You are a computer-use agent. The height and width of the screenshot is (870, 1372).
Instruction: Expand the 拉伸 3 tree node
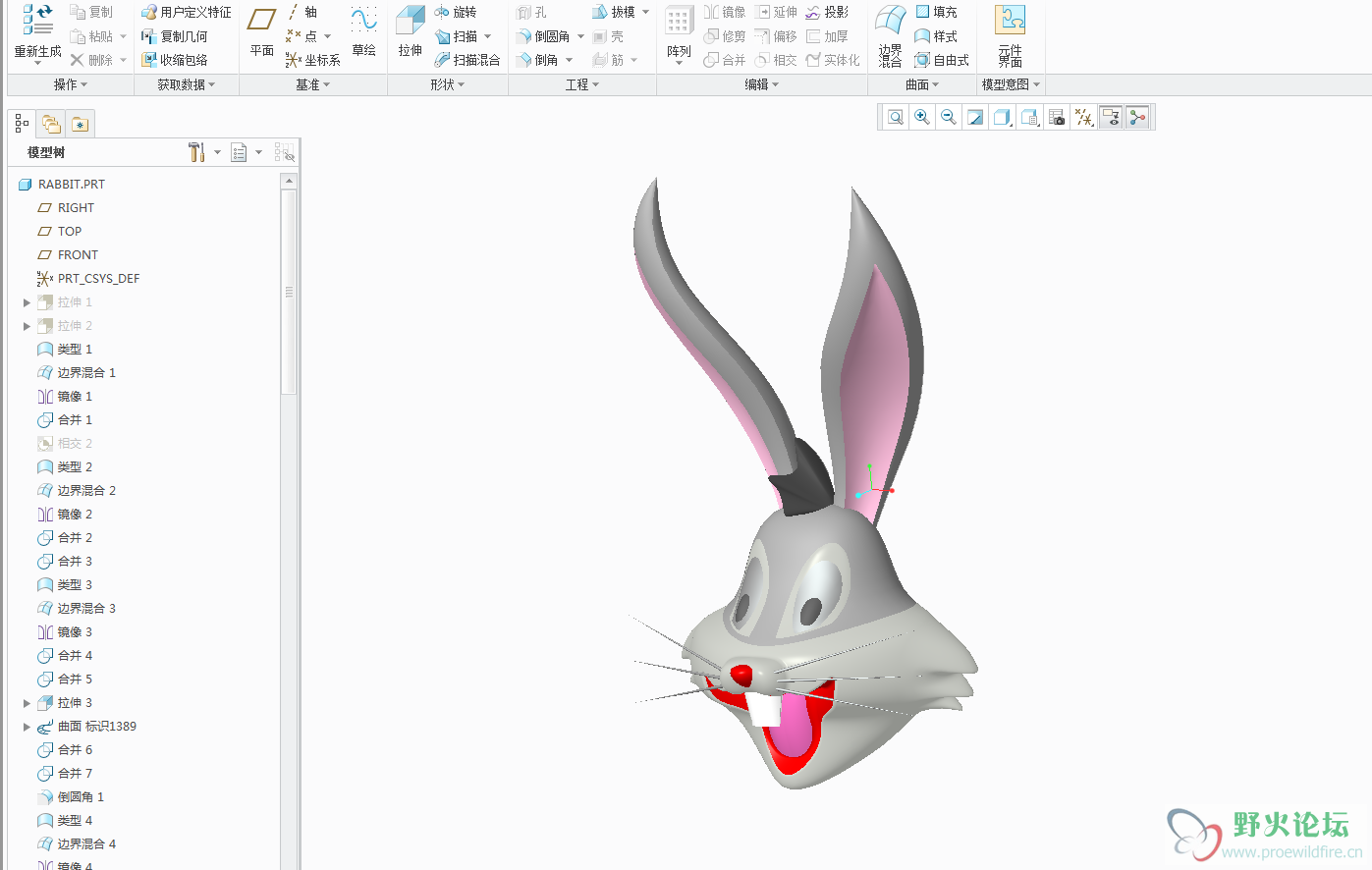[x=27, y=703]
